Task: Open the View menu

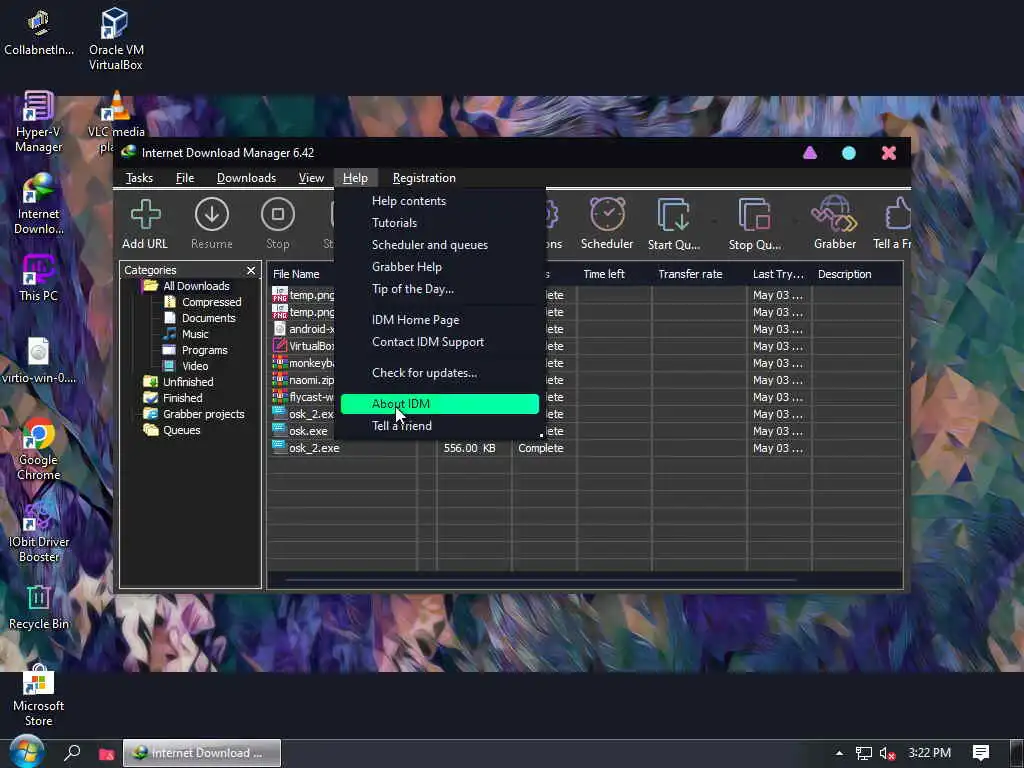Action: 311,178
